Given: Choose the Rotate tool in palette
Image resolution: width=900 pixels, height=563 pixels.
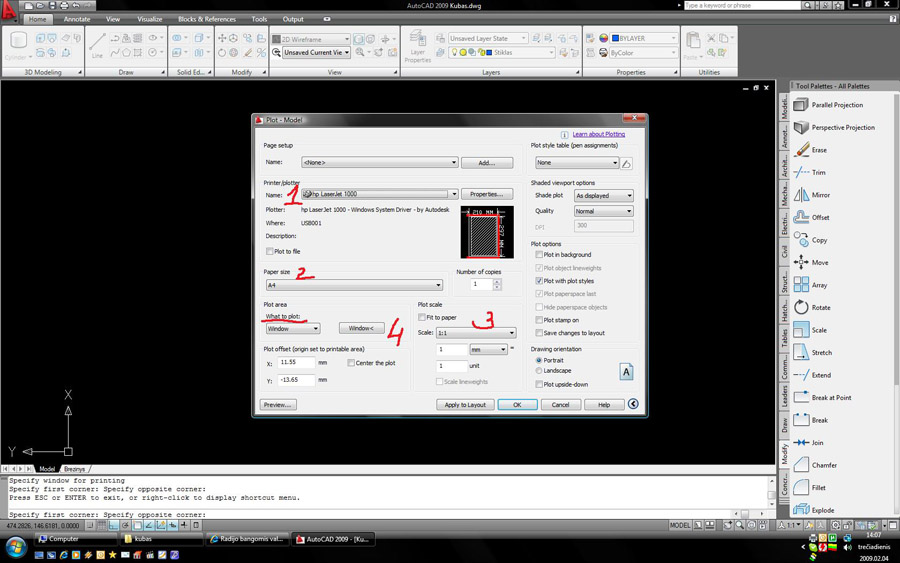Looking at the screenshot, I should [x=802, y=308].
